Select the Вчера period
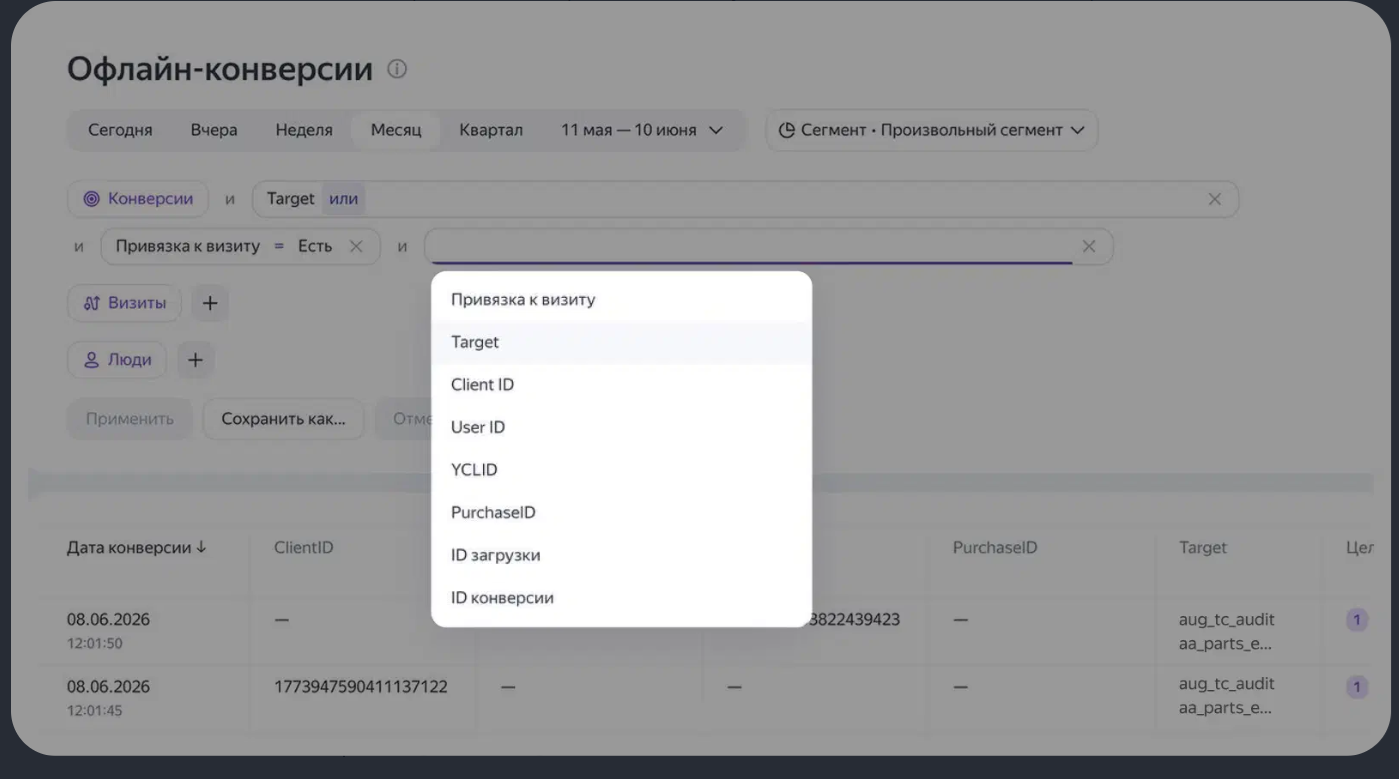The width and height of the screenshot is (1399, 779). click(214, 130)
